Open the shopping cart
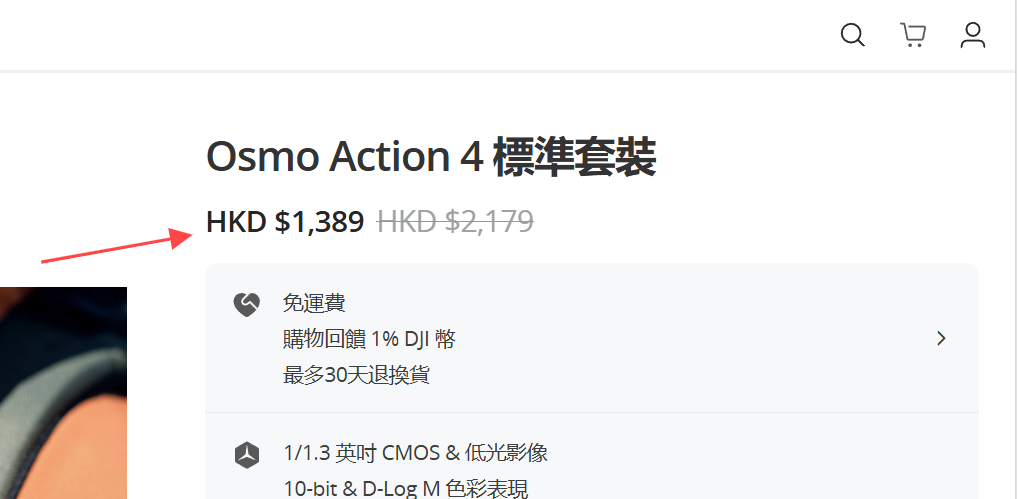Image resolution: width=1018 pixels, height=499 pixels. [x=913, y=36]
